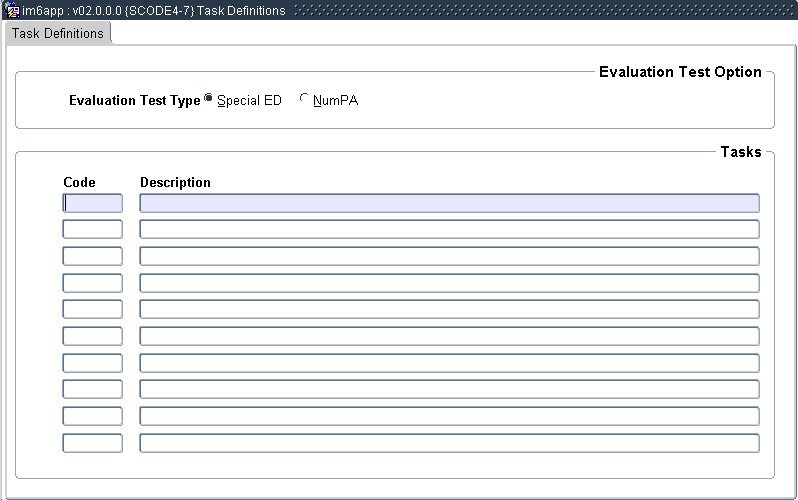Select the Special ED radio button

(208, 98)
